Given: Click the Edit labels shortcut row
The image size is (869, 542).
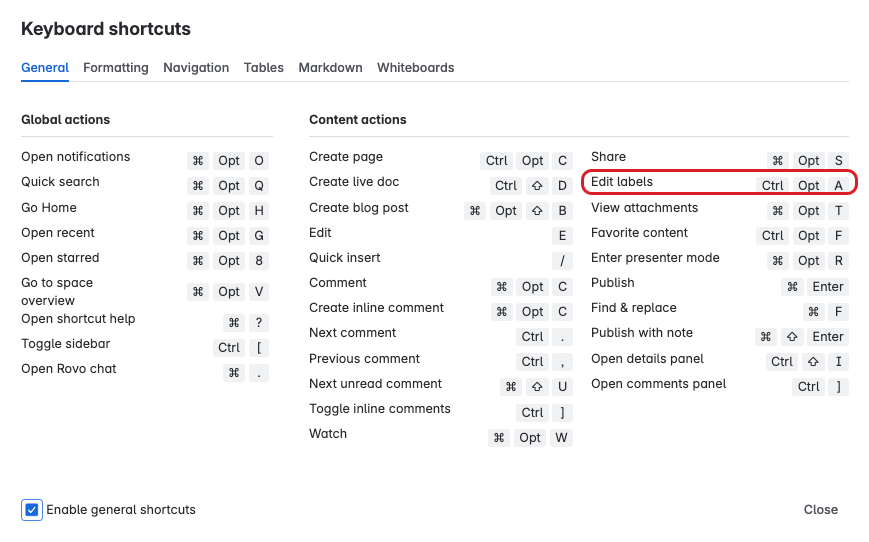Looking at the screenshot, I should point(717,183).
